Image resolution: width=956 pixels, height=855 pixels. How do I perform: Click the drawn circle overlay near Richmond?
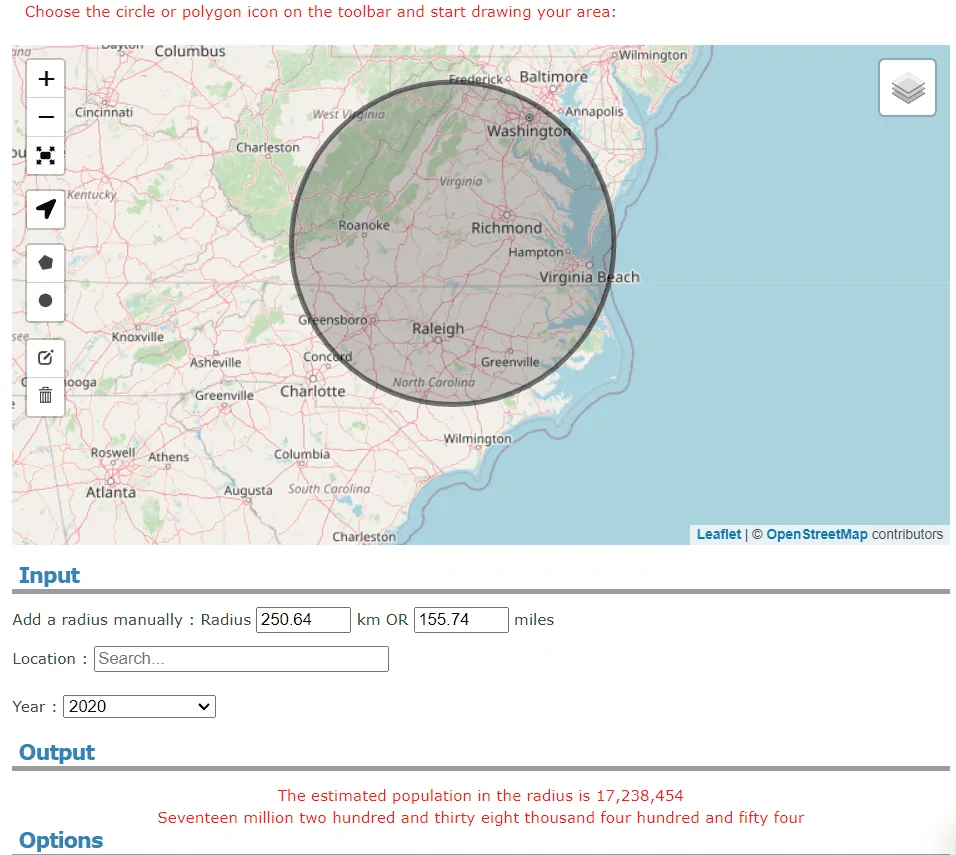(452, 243)
